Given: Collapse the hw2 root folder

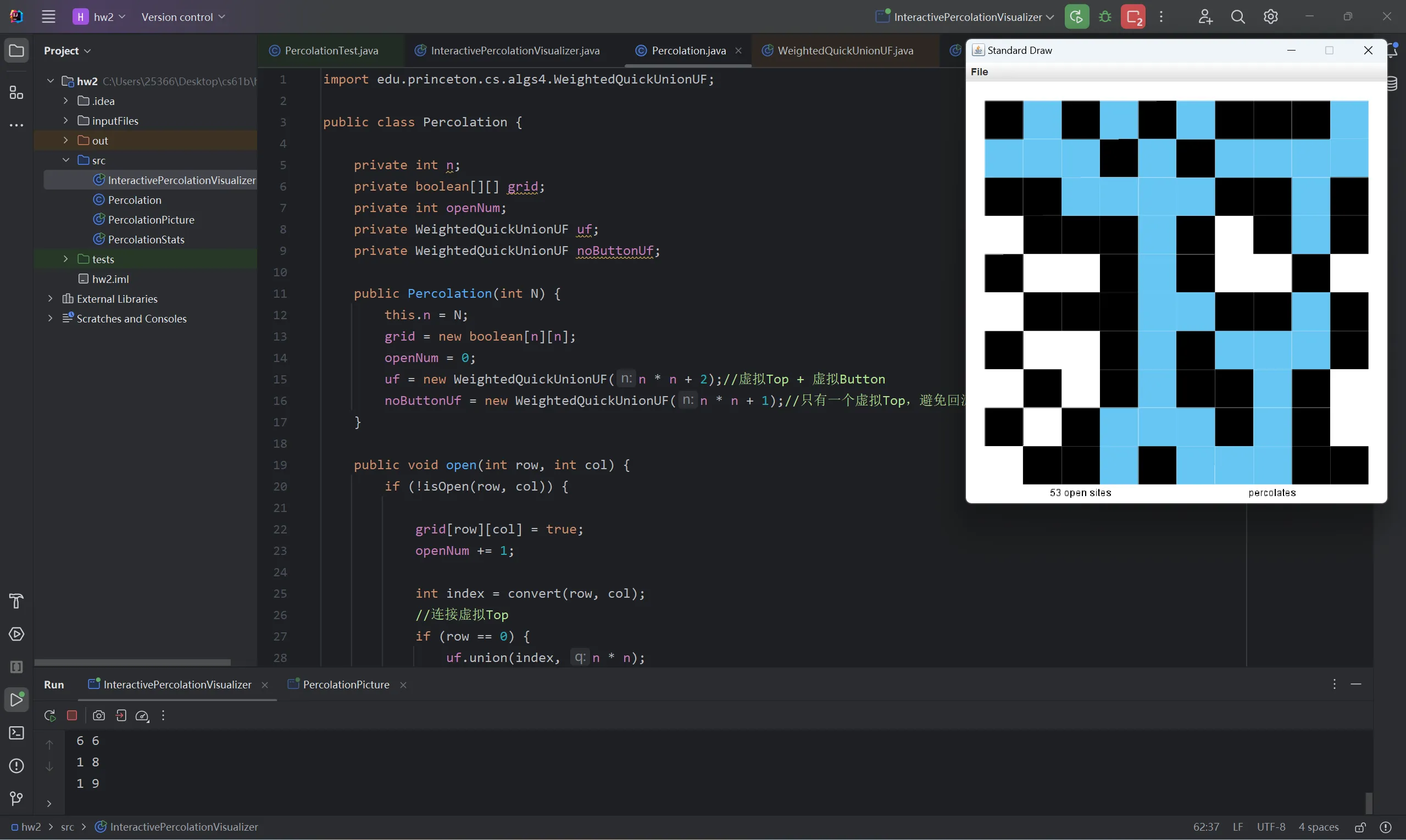Looking at the screenshot, I should (x=51, y=81).
